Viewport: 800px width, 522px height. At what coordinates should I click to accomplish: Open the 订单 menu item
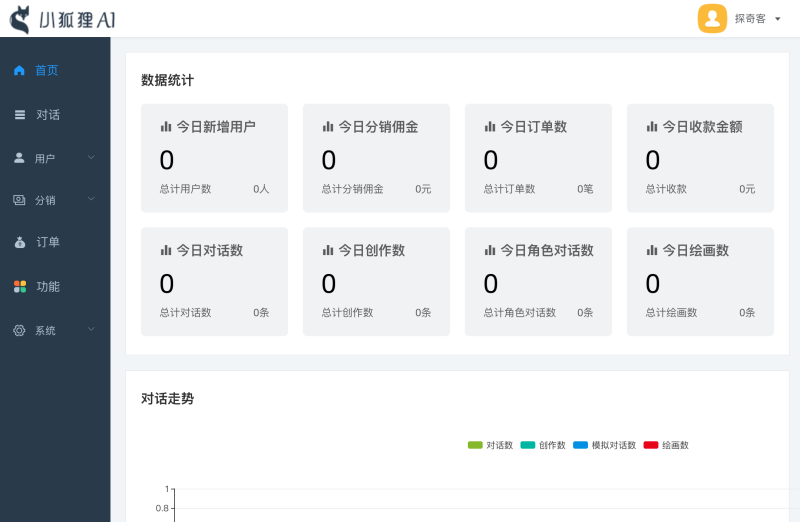55,242
